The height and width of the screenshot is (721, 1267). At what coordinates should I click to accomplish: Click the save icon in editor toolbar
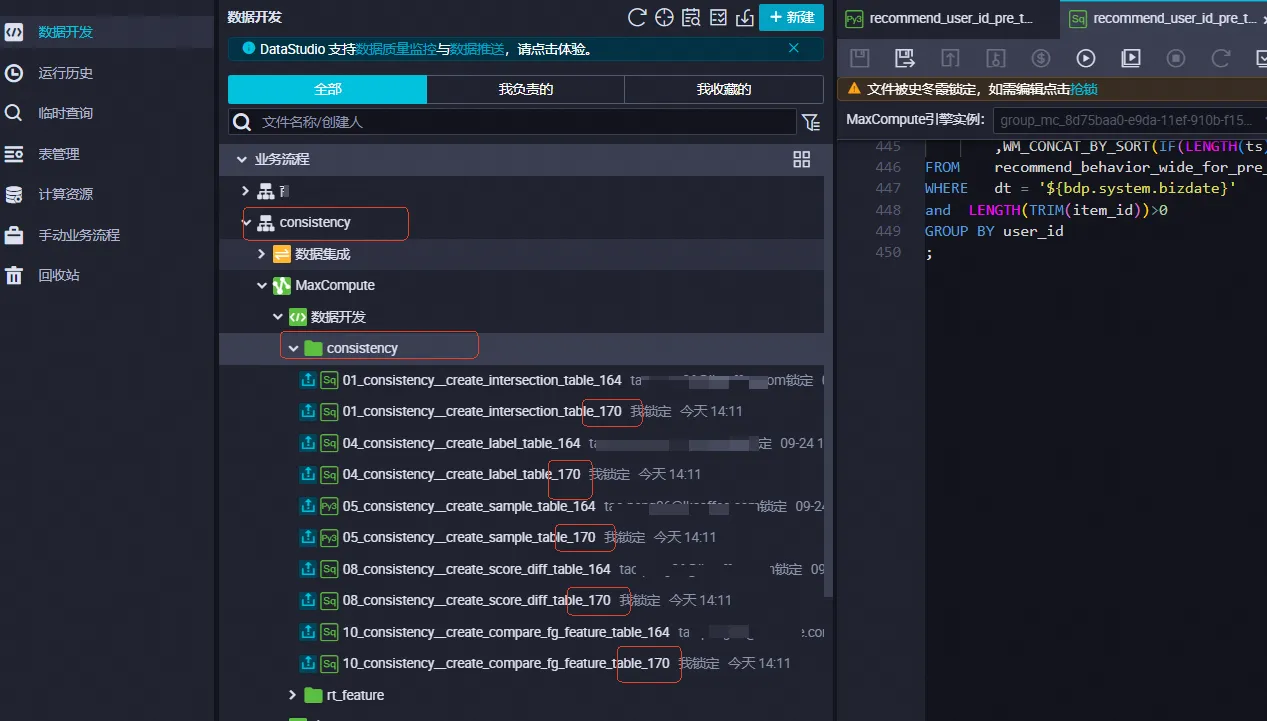coord(859,58)
